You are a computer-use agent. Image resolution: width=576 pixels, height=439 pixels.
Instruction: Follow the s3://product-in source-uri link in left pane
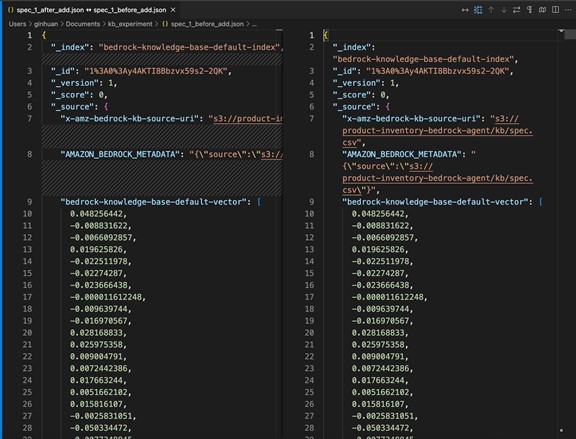click(248, 119)
